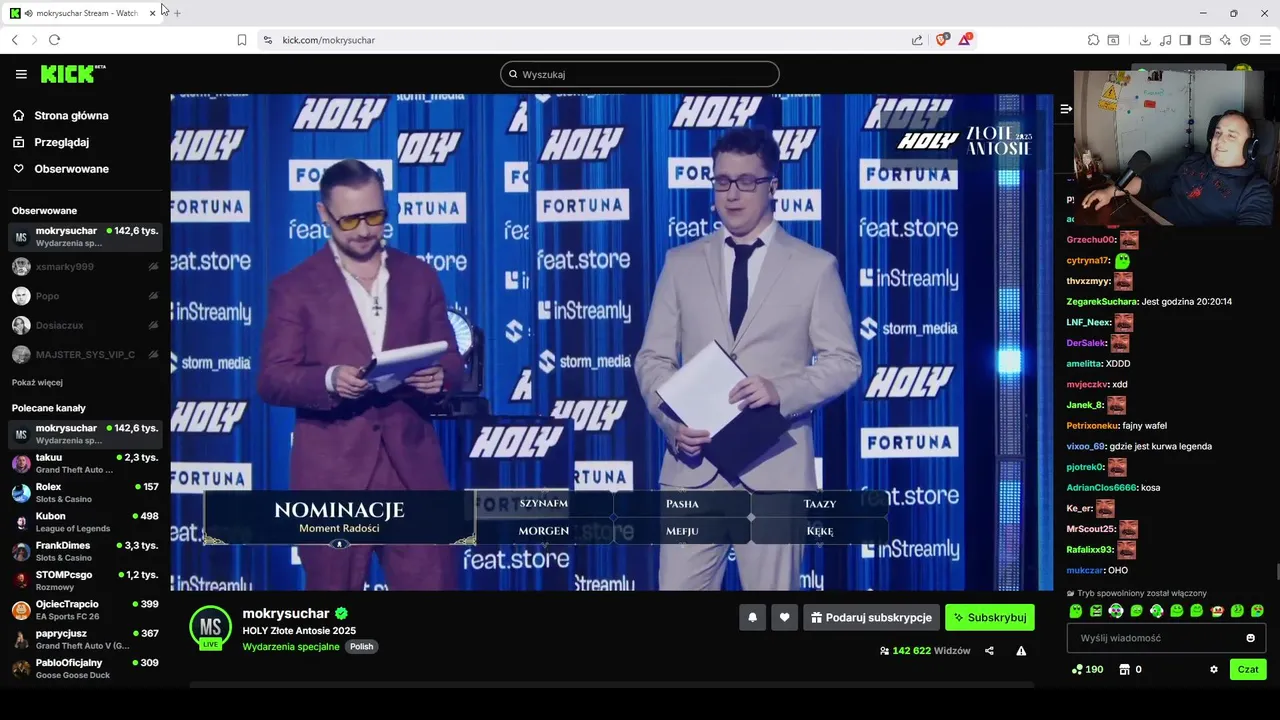
Task: Click the KICK logo
Action: point(72,74)
